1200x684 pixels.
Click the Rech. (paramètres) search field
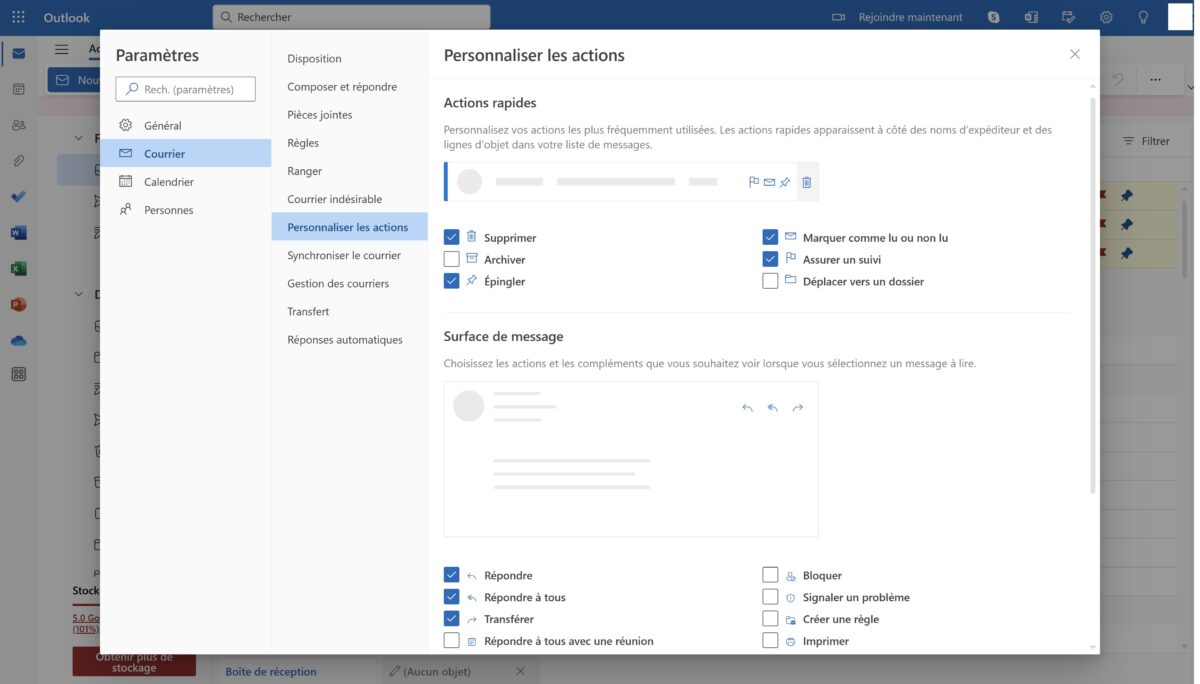point(185,89)
